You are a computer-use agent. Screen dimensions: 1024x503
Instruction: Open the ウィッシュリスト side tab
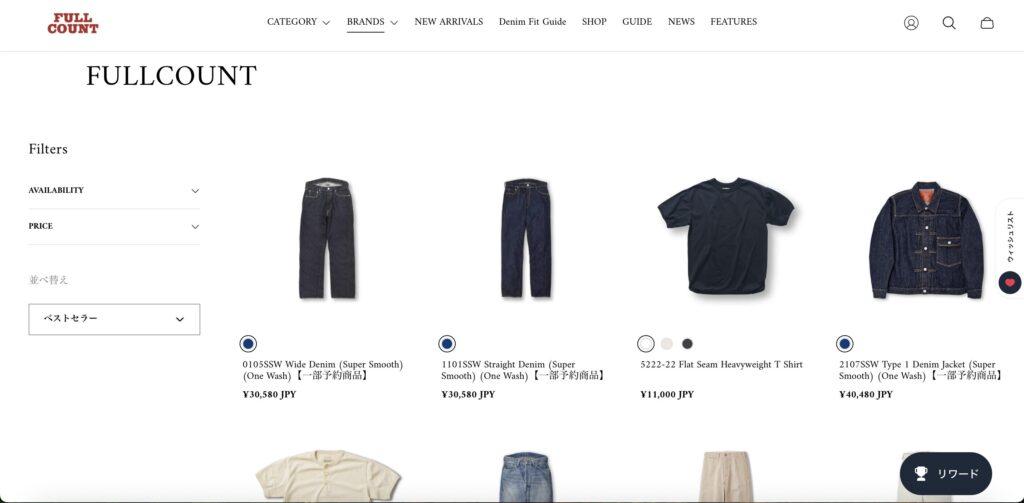coord(1010,235)
